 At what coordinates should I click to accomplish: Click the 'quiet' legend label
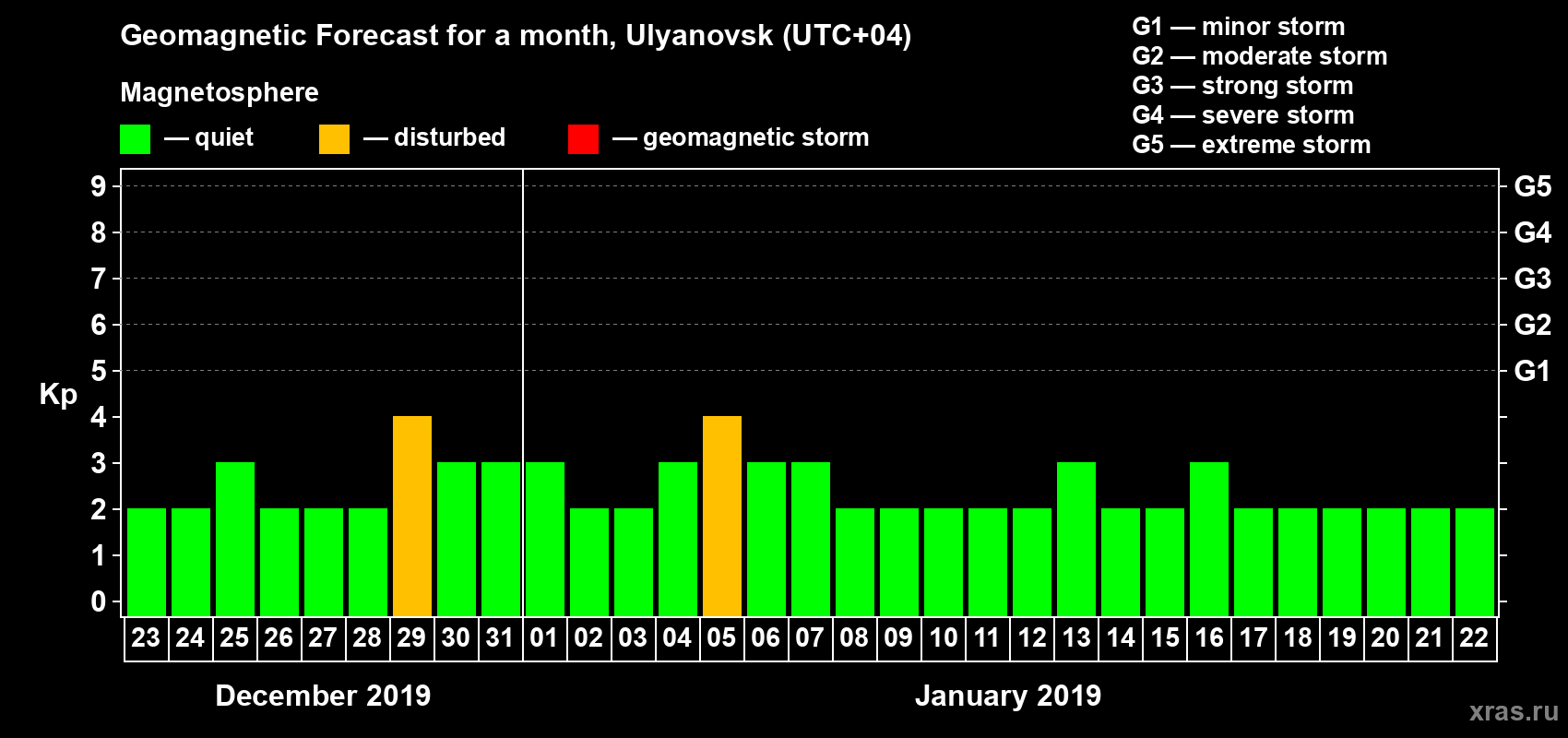[224, 137]
